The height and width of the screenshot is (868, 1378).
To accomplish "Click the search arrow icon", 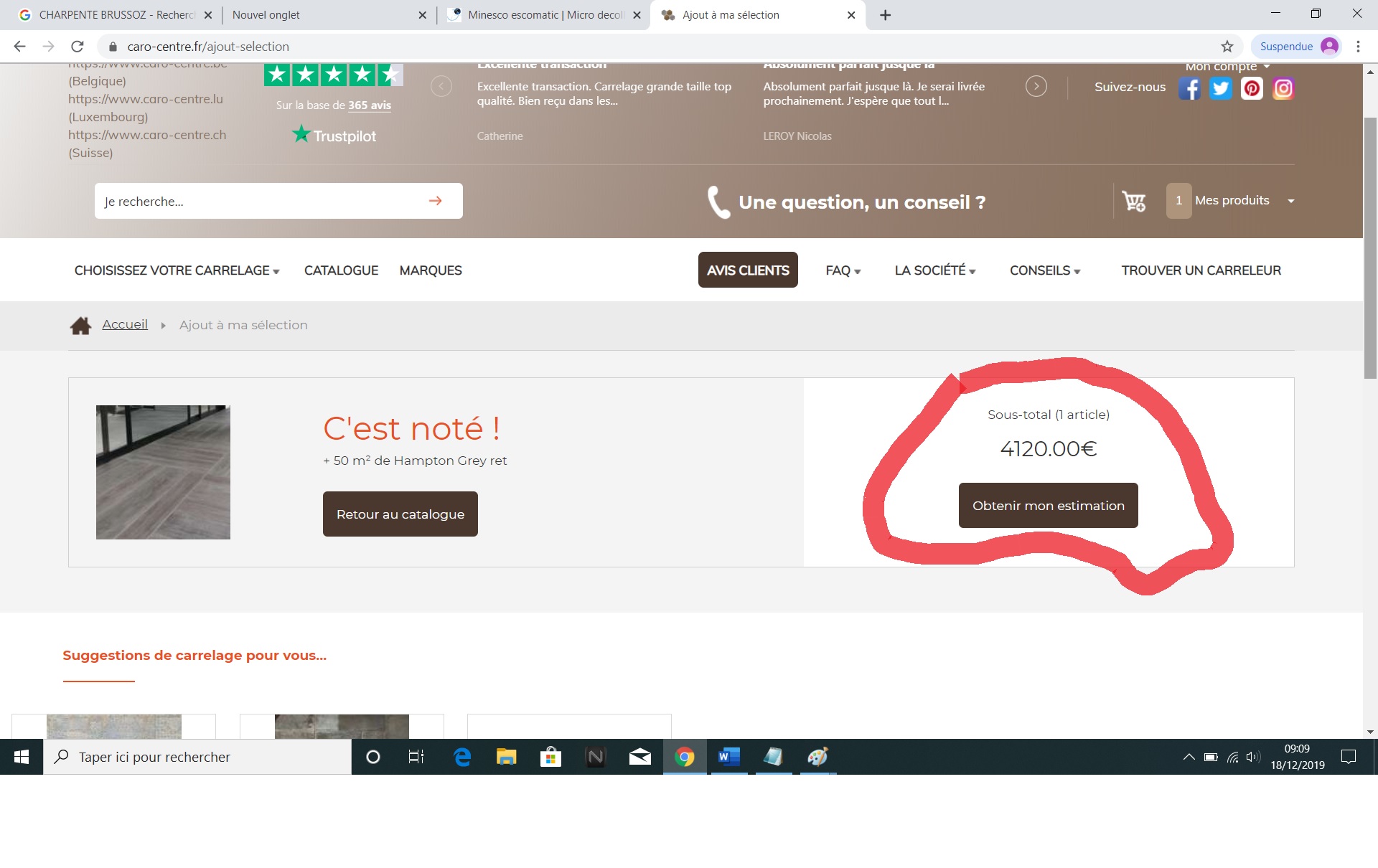I will pyautogui.click(x=436, y=201).
